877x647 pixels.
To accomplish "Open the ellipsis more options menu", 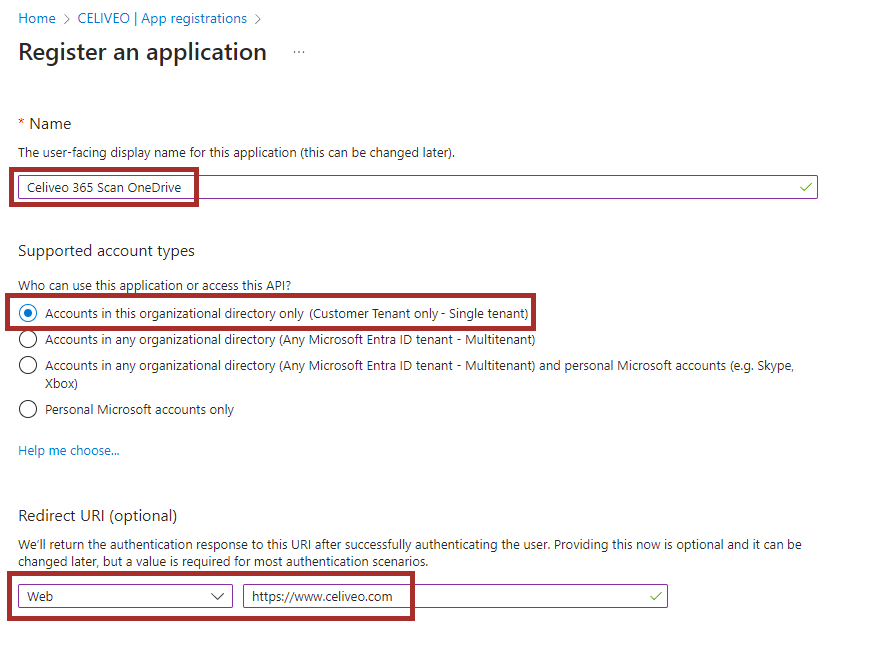I will point(299,52).
